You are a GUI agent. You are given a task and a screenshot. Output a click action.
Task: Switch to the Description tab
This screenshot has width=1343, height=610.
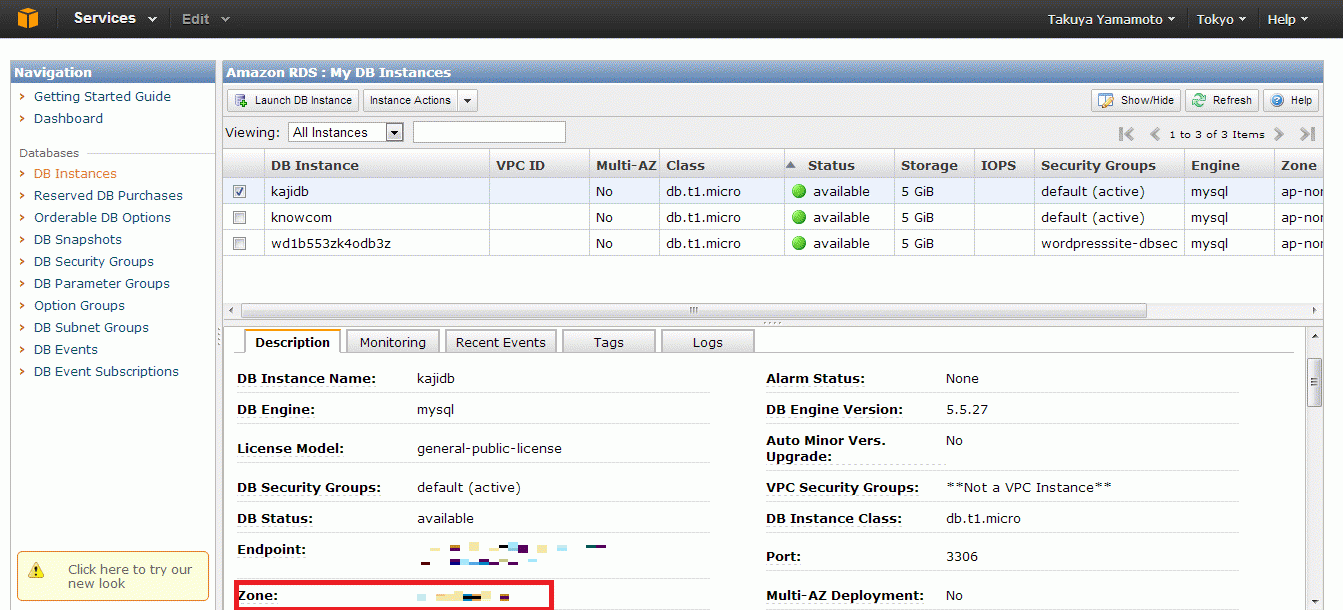[x=292, y=342]
